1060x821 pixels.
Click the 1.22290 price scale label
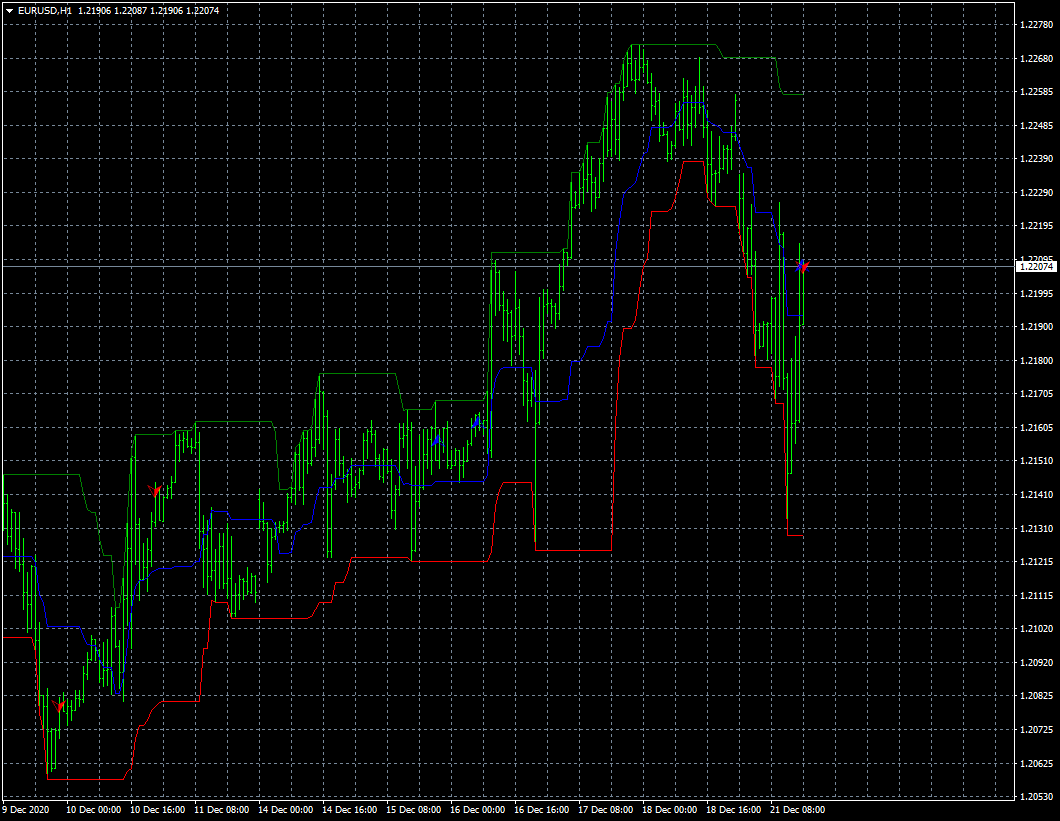tap(1036, 193)
